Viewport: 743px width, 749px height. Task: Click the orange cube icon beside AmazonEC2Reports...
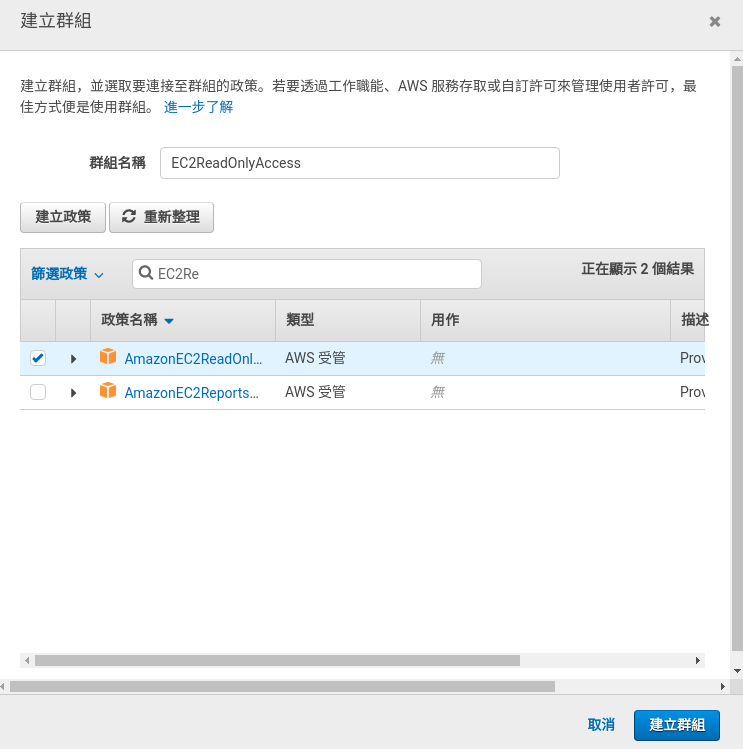pyautogui.click(x=108, y=390)
